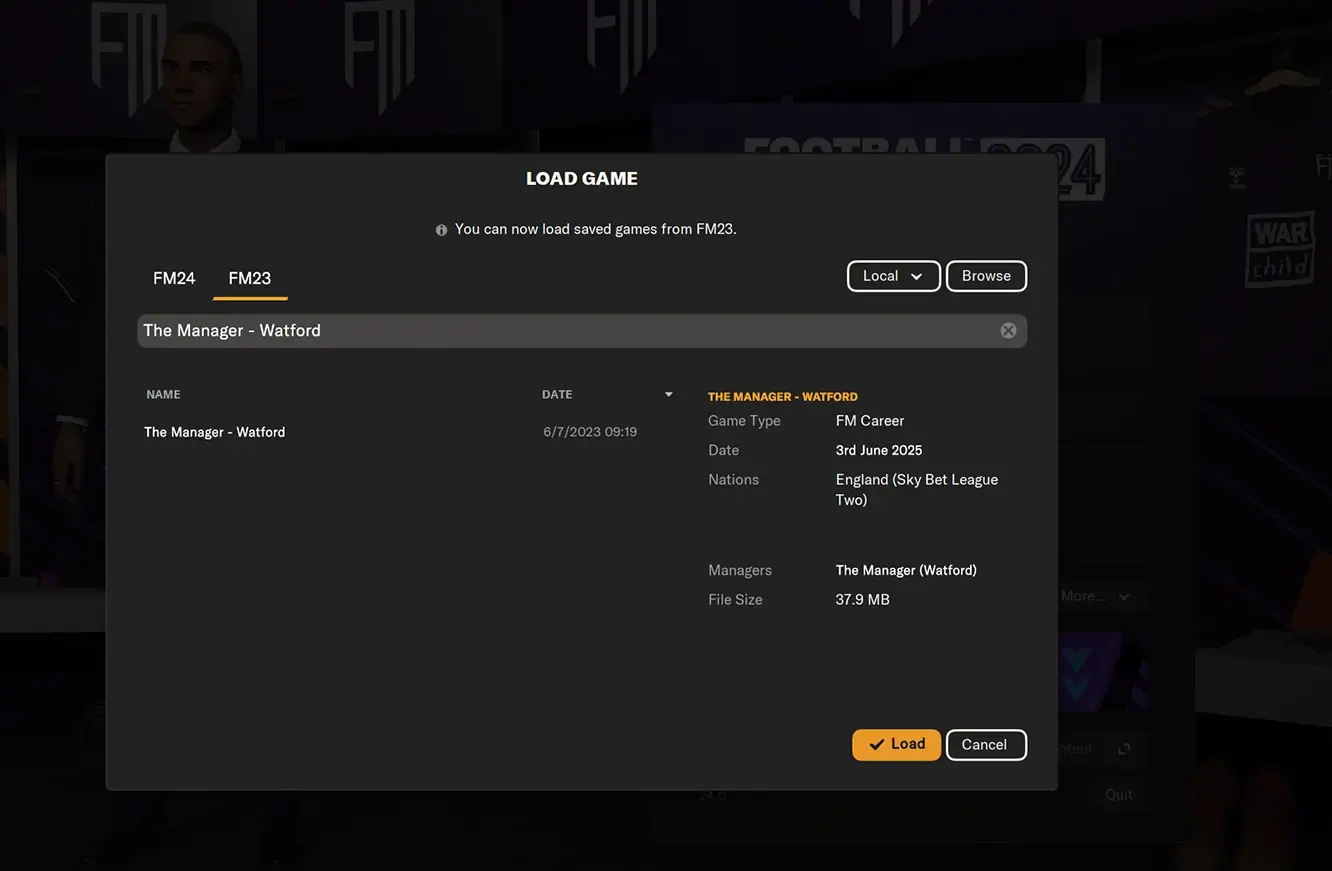This screenshot has width=1332, height=871.
Task: Click 'The Manager (Watford)' managers value
Action: pyautogui.click(x=906, y=570)
